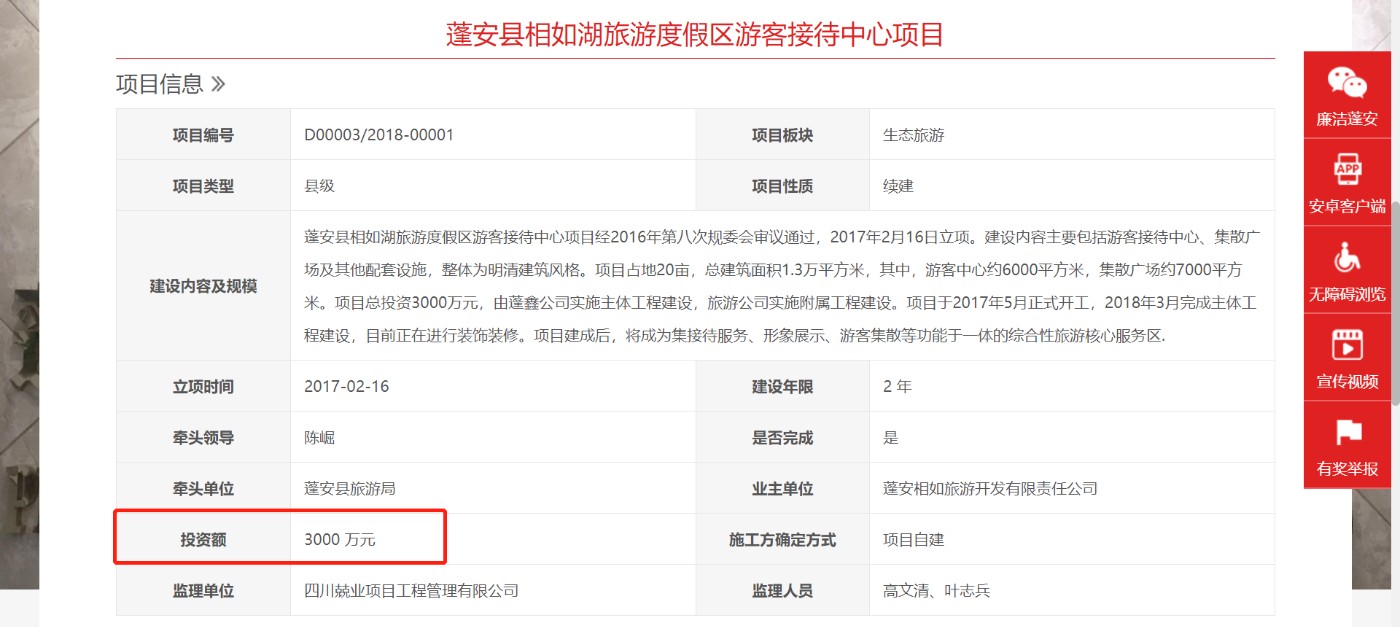Image resolution: width=1400 pixels, height=627 pixels.
Task: Open 有奖举报 via its text label
Action: point(1346,468)
